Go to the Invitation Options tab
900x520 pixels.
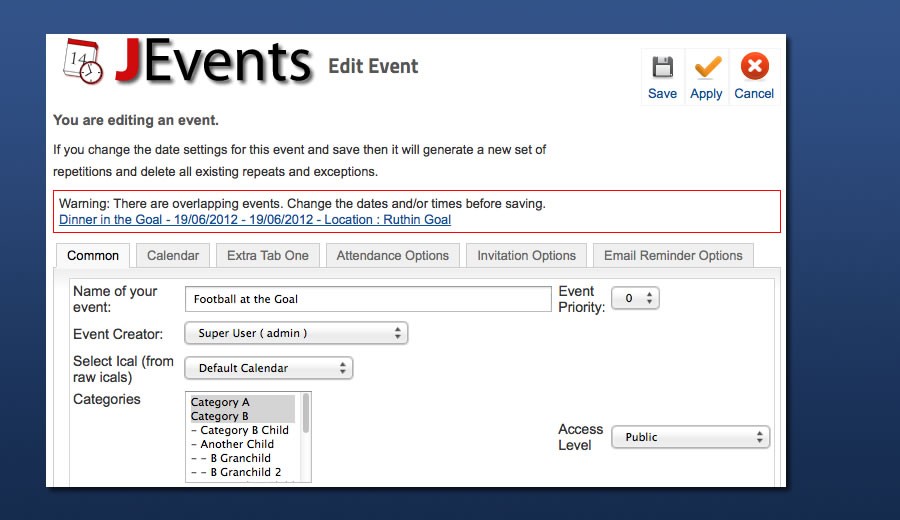[526, 256]
